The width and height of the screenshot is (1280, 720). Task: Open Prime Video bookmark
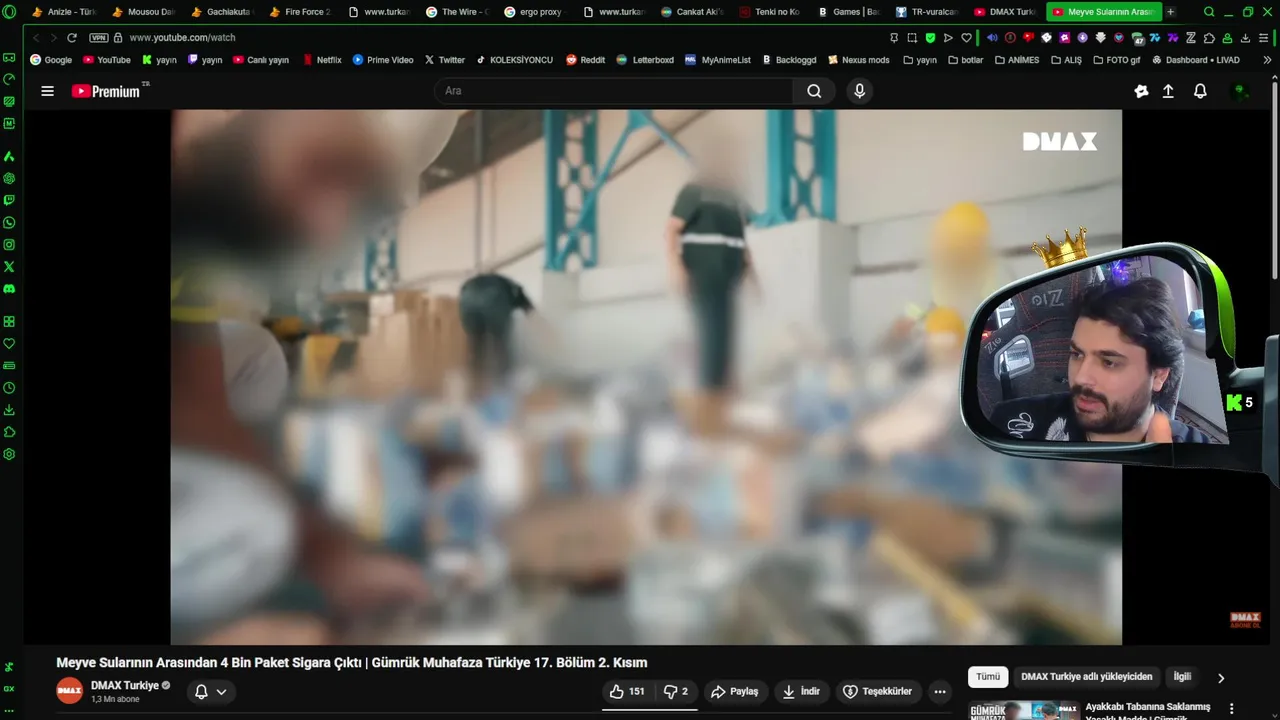click(x=383, y=60)
